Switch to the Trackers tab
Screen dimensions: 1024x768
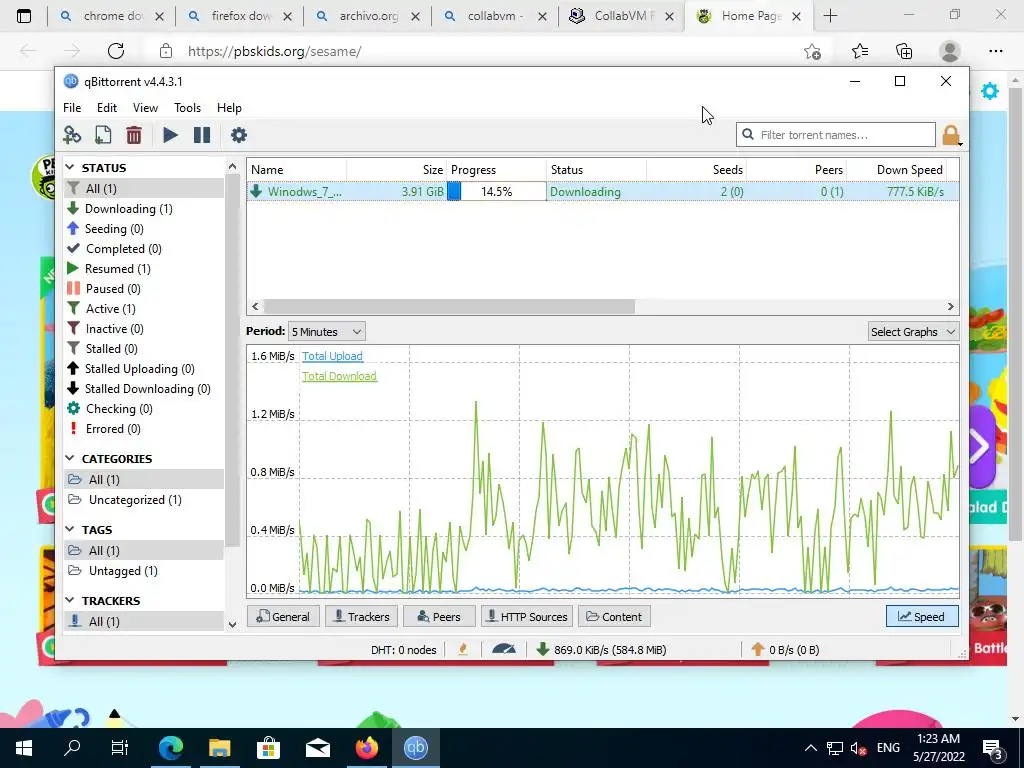coord(361,616)
